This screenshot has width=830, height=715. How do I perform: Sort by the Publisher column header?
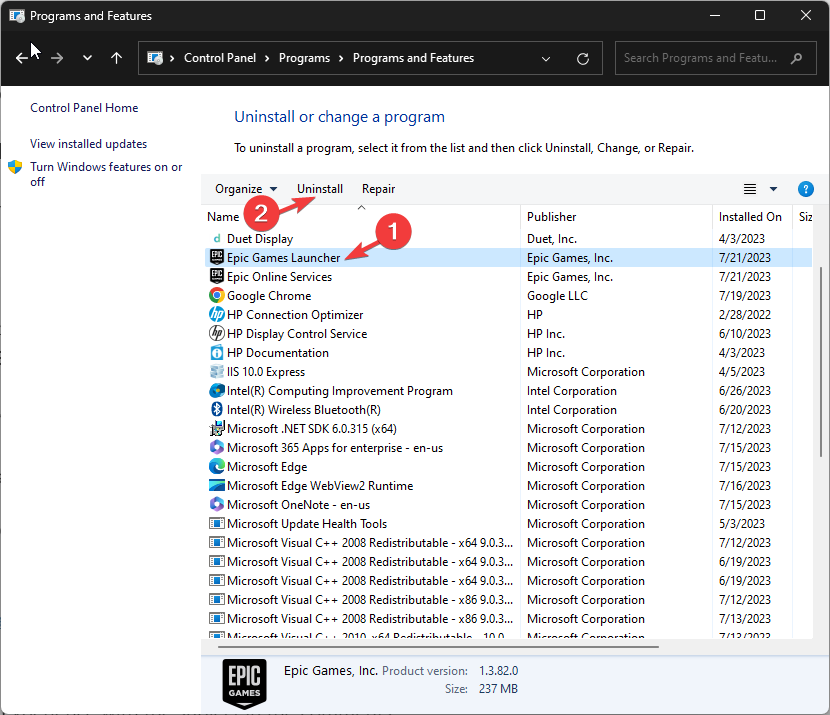click(x=552, y=217)
